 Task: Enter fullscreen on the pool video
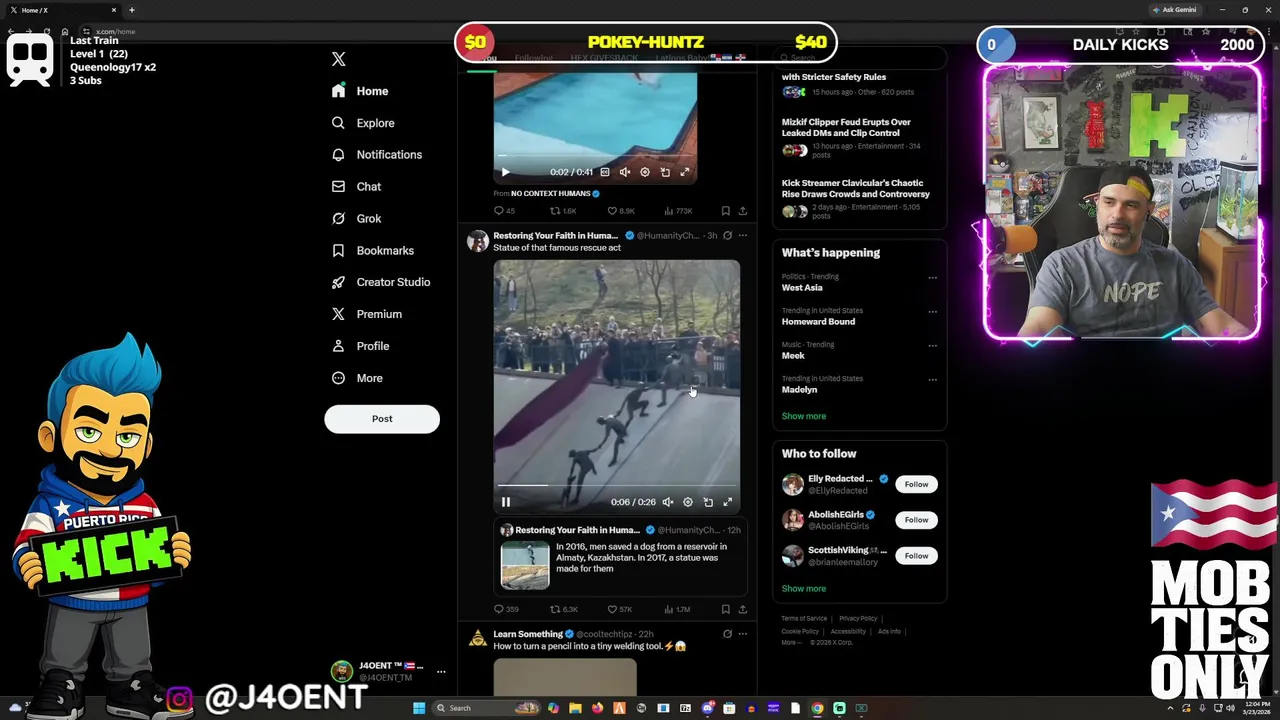pyautogui.click(x=685, y=172)
